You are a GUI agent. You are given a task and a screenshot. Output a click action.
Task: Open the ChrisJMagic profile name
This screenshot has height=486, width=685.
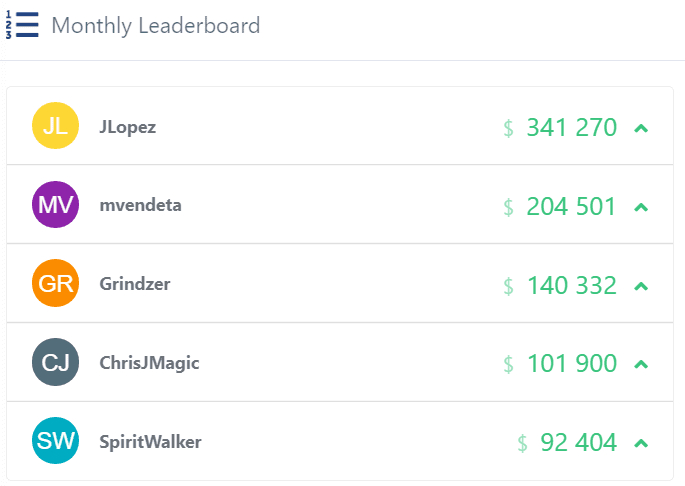point(149,363)
